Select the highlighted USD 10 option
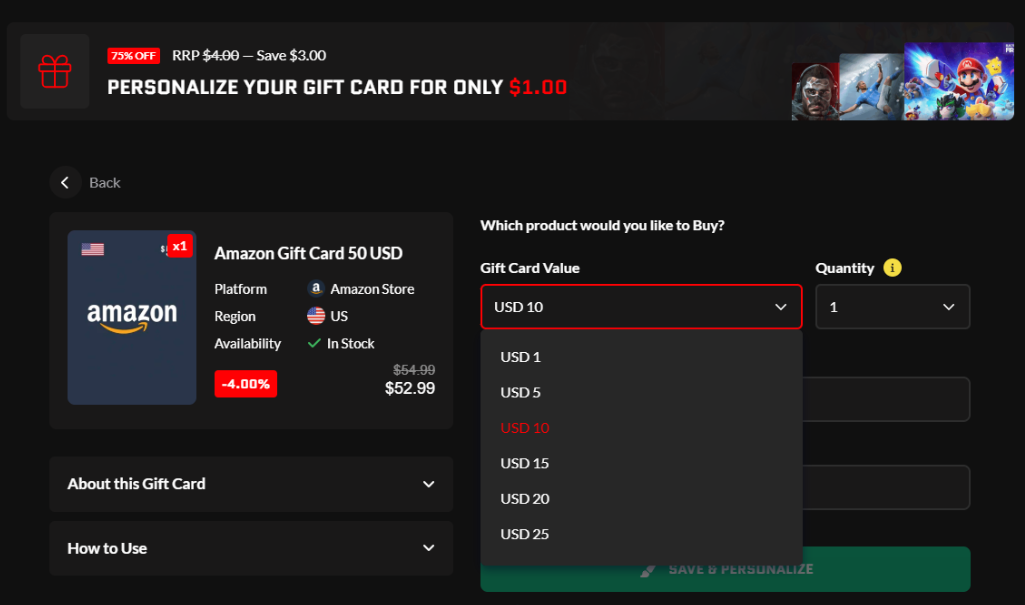The width and height of the screenshot is (1025, 605). click(x=524, y=428)
